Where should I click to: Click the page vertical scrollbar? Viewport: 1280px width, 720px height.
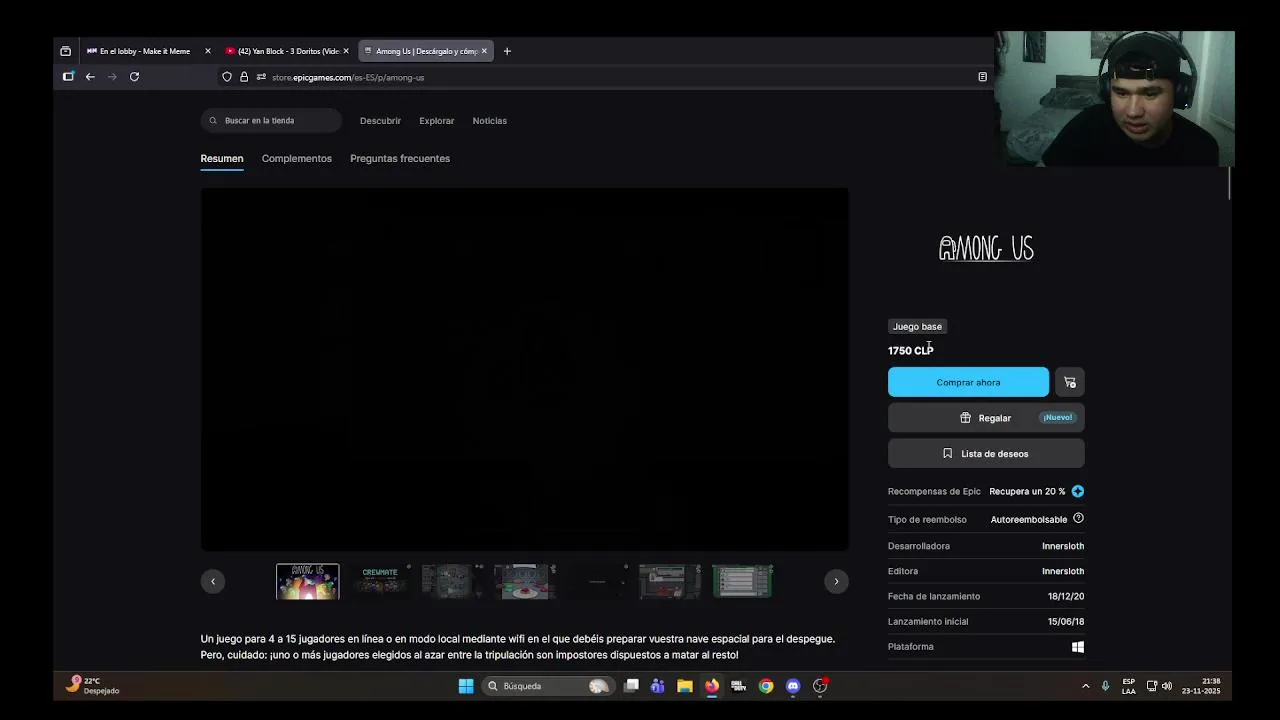[x=1230, y=184]
